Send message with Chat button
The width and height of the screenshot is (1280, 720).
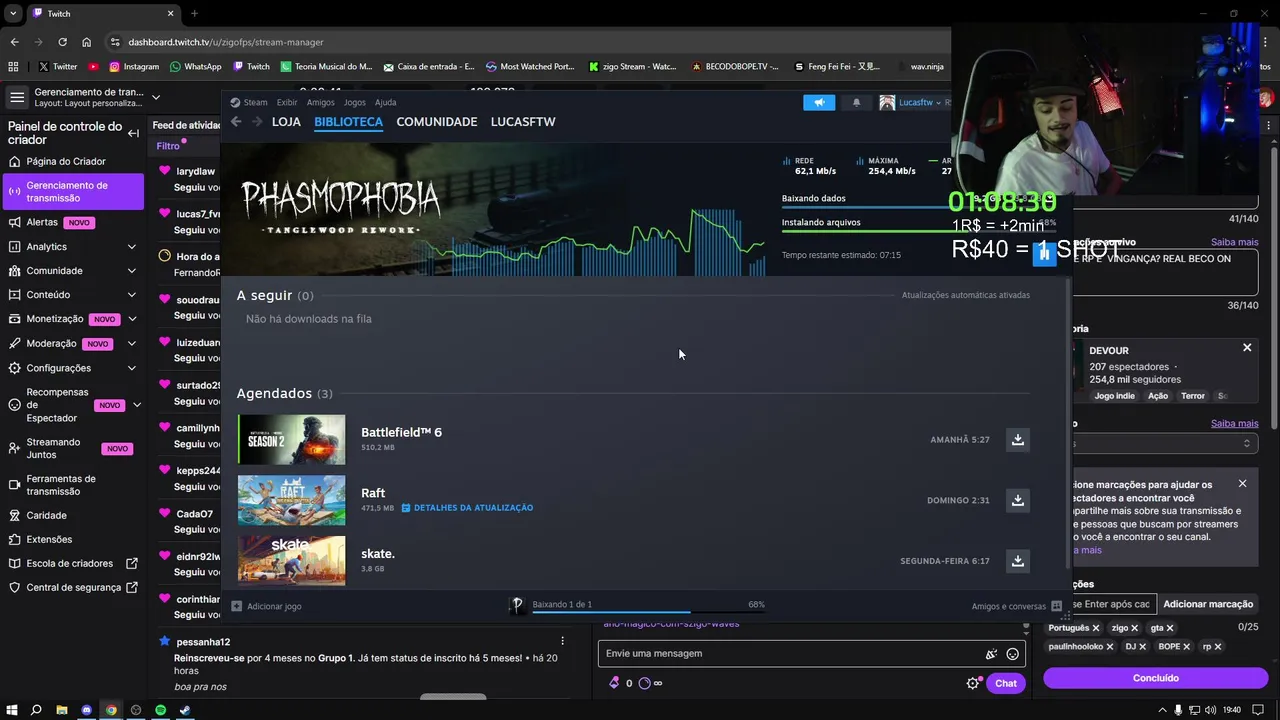(1006, 684)
